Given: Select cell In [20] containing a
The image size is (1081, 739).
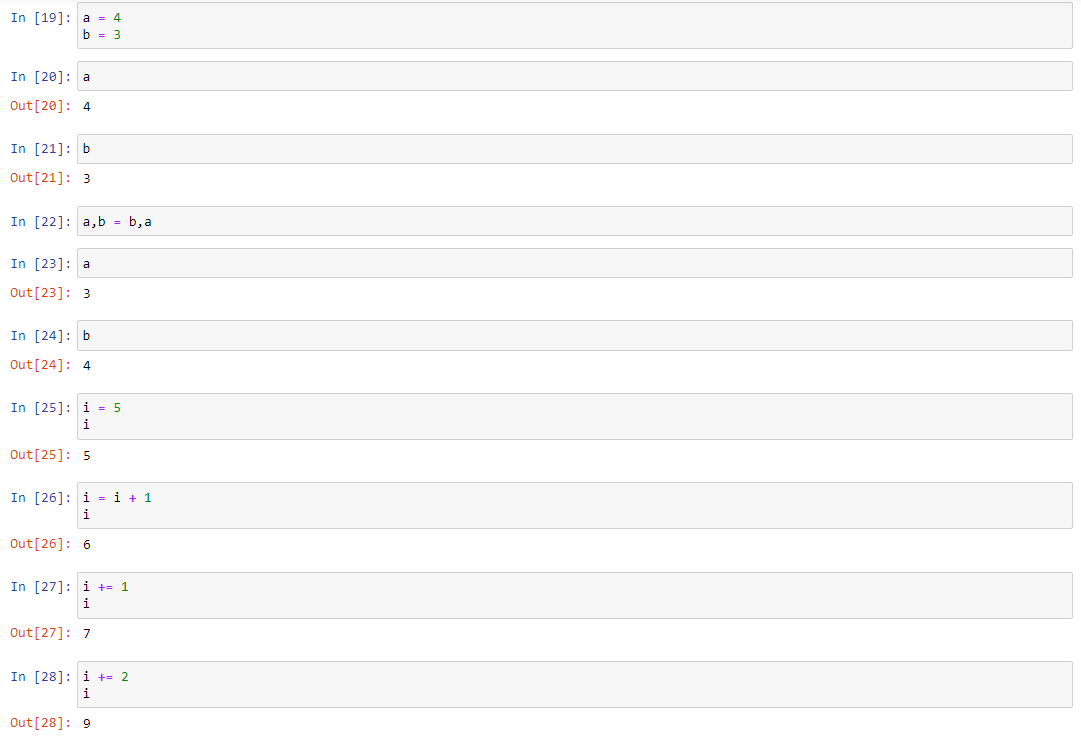Looking at the screenshot, I should 574,76.
